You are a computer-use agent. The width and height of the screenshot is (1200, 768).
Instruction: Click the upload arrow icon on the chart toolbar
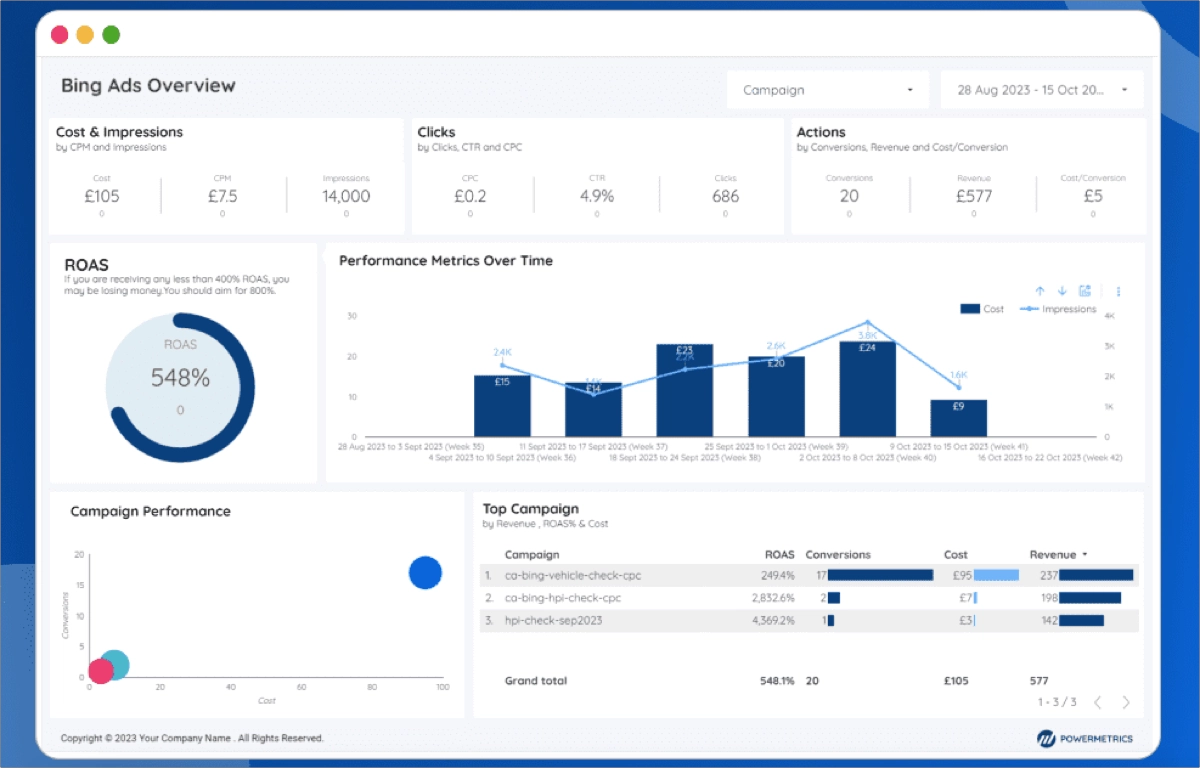click(x=1041, y=290)
